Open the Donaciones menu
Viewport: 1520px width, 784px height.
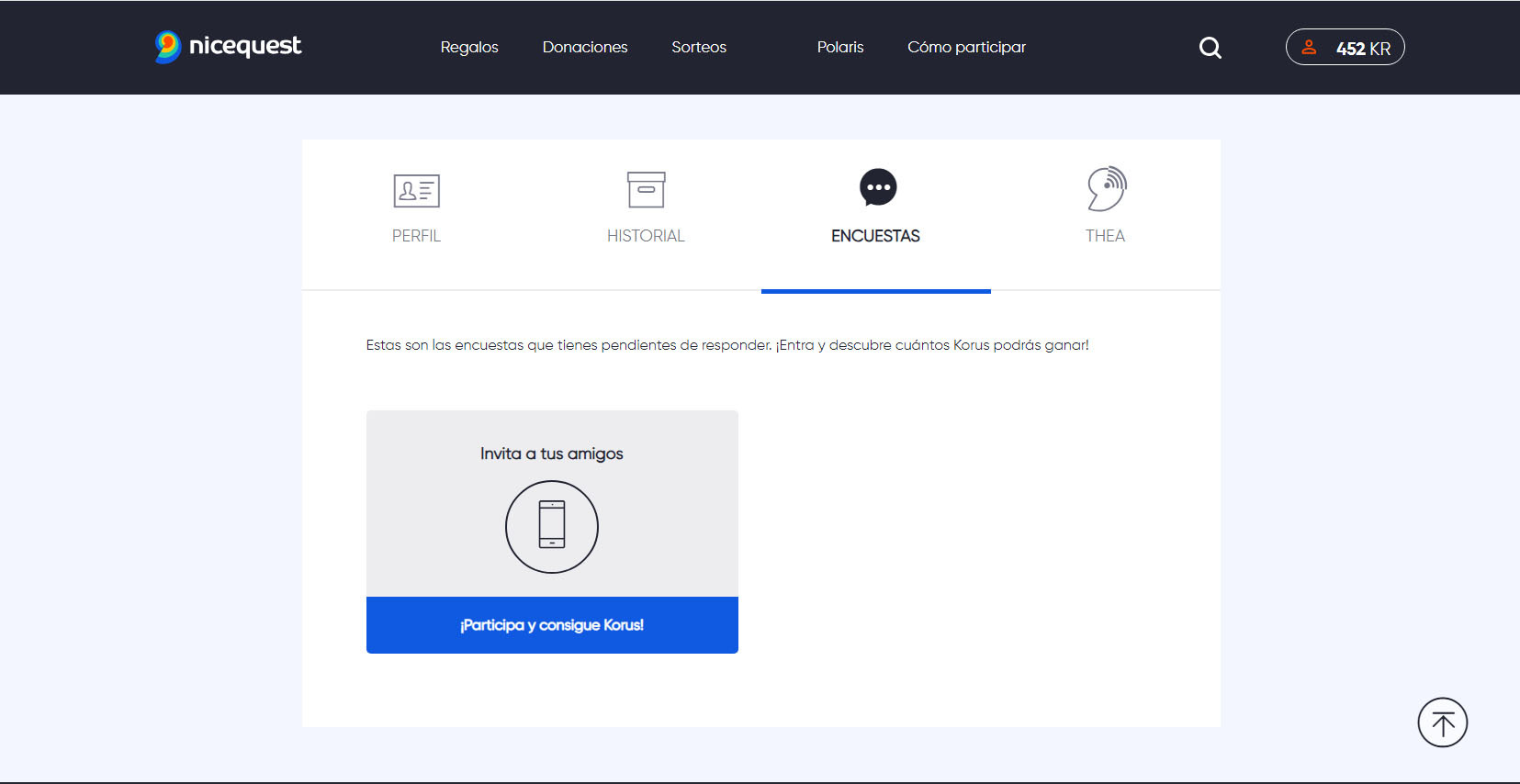[x=585, y=47]
